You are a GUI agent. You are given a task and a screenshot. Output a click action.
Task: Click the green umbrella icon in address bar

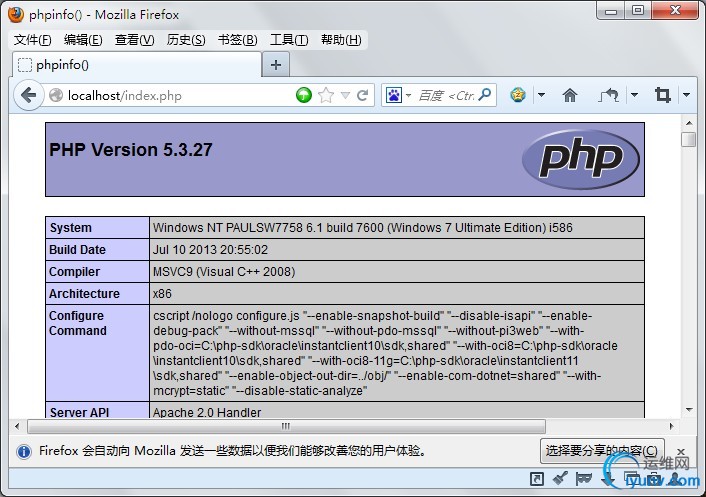[x=304, y=95]
